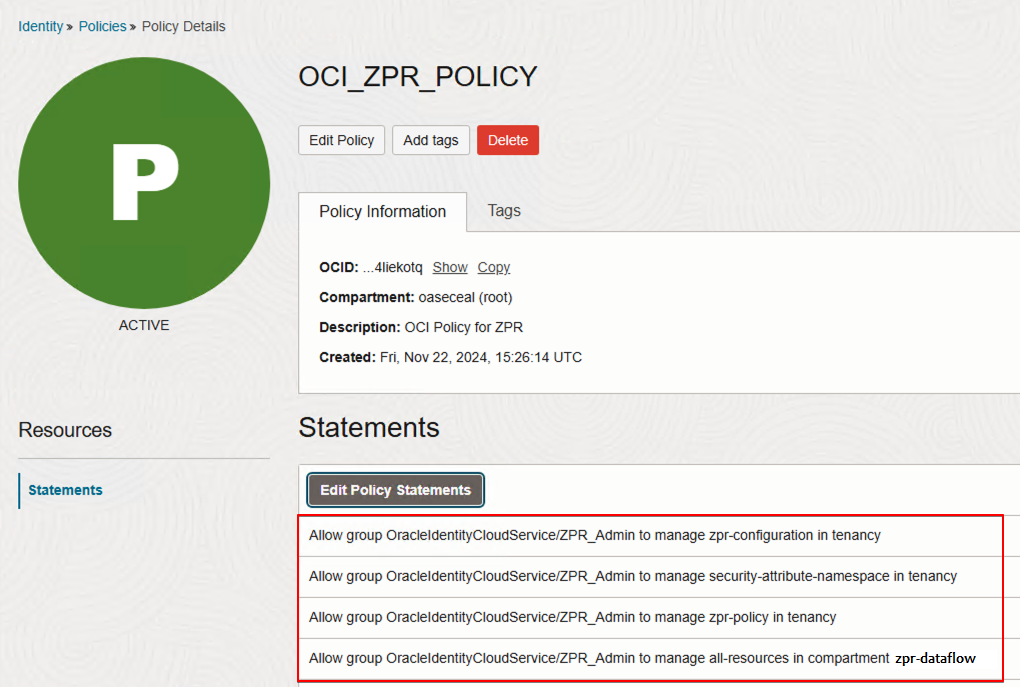Select the zpr-policy in tenancy statement
Viewport: 1020px width, 687px height.
coord(651,617)
